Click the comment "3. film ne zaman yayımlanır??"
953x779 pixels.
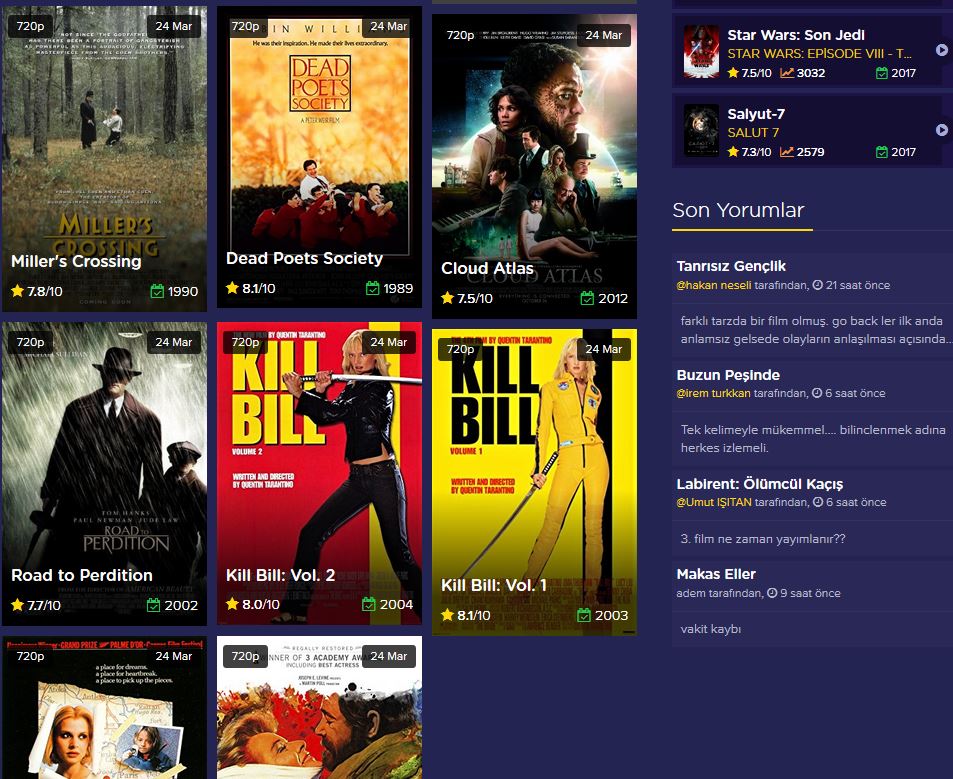click(763, 539)
